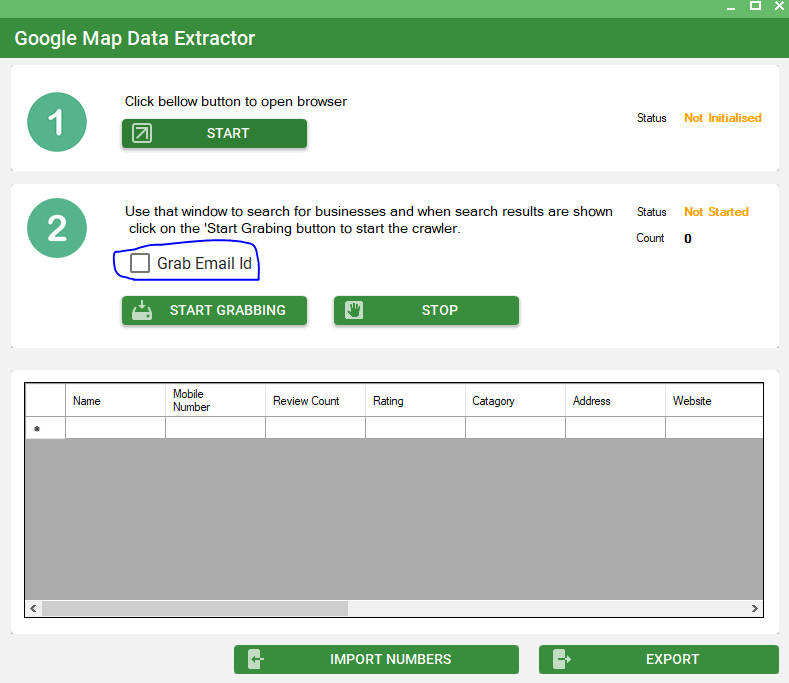789x683 pixels.
Task: Click the open-browser arrow icon on START
Action: click(x=142, y=133)
